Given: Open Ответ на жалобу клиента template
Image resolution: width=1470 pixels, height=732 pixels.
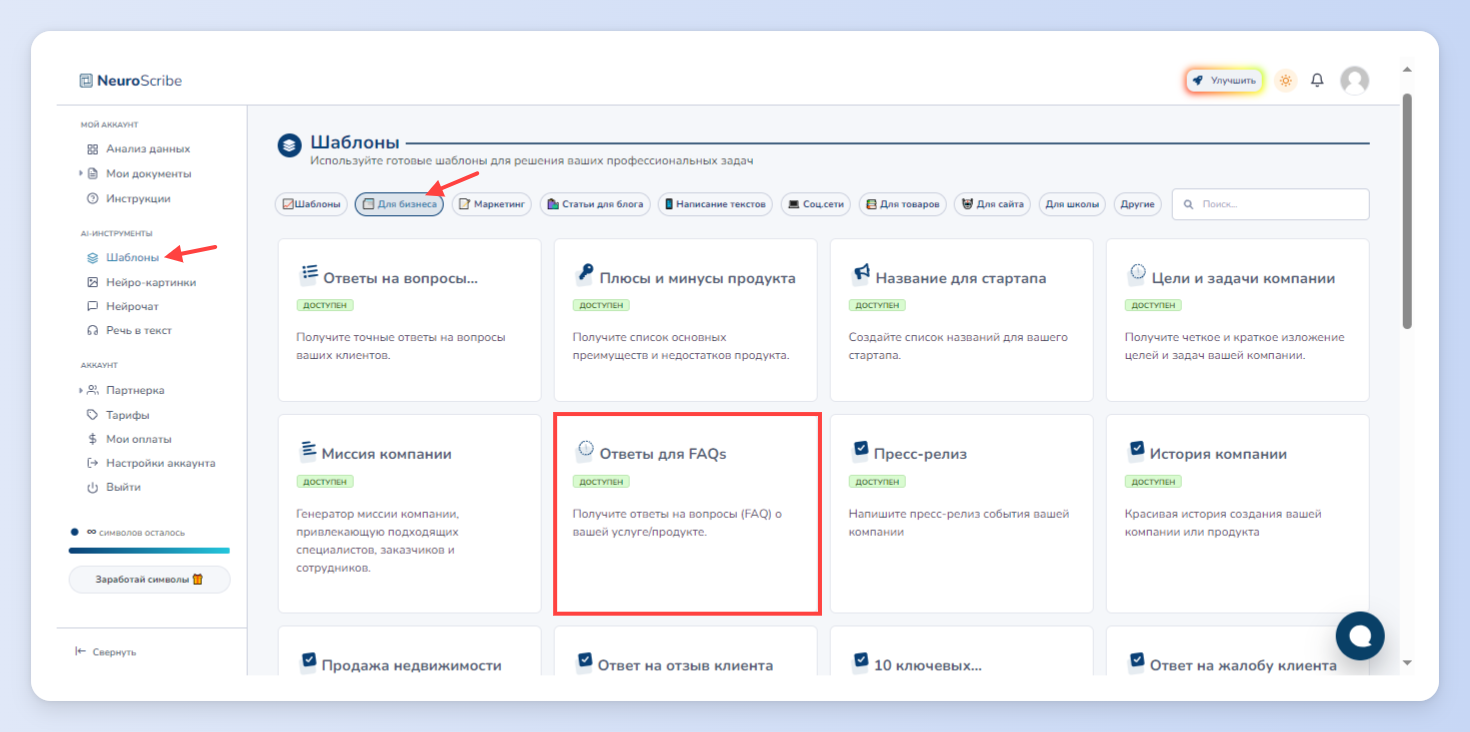Looking at the screenshot, I should [x=1237, y=651].
